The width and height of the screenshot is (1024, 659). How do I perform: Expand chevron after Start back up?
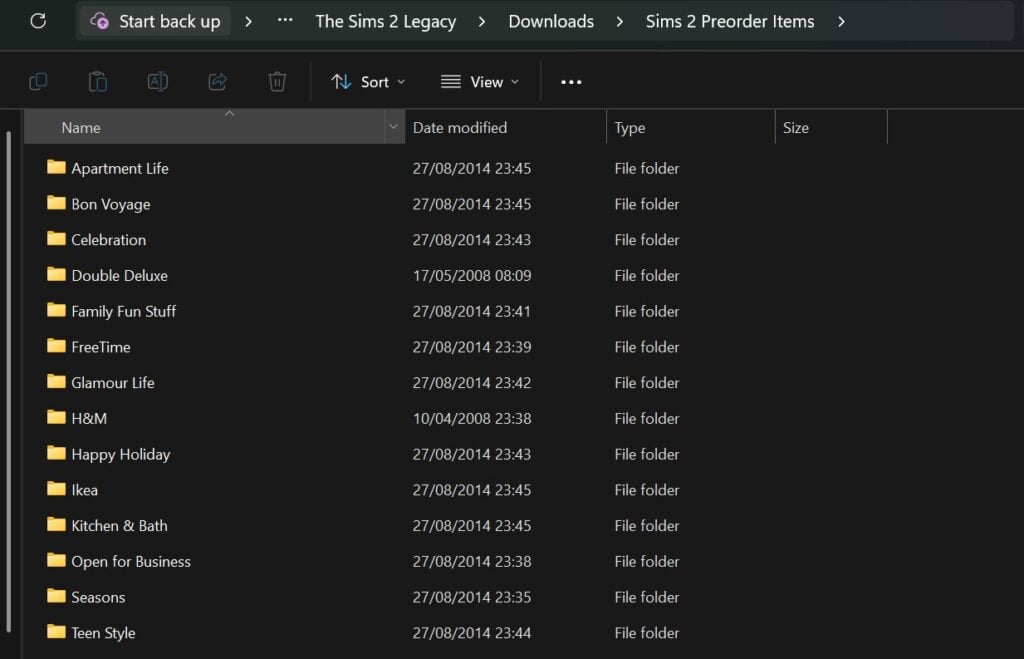point(248,22)
